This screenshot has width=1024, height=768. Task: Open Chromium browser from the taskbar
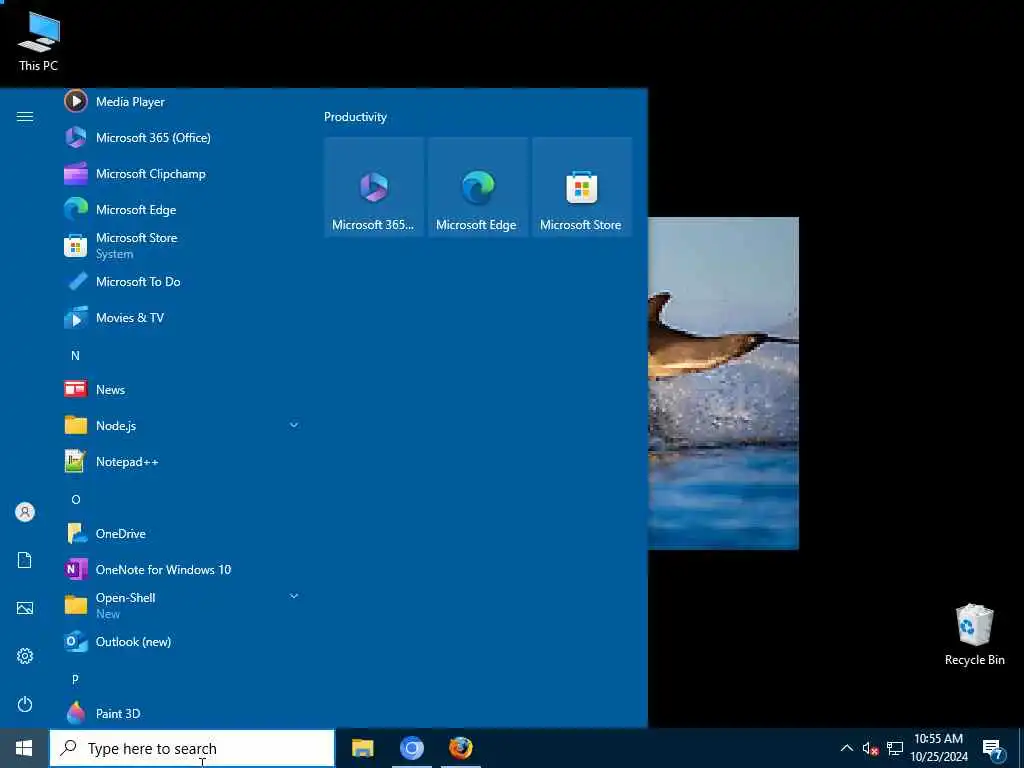(411, 748)
